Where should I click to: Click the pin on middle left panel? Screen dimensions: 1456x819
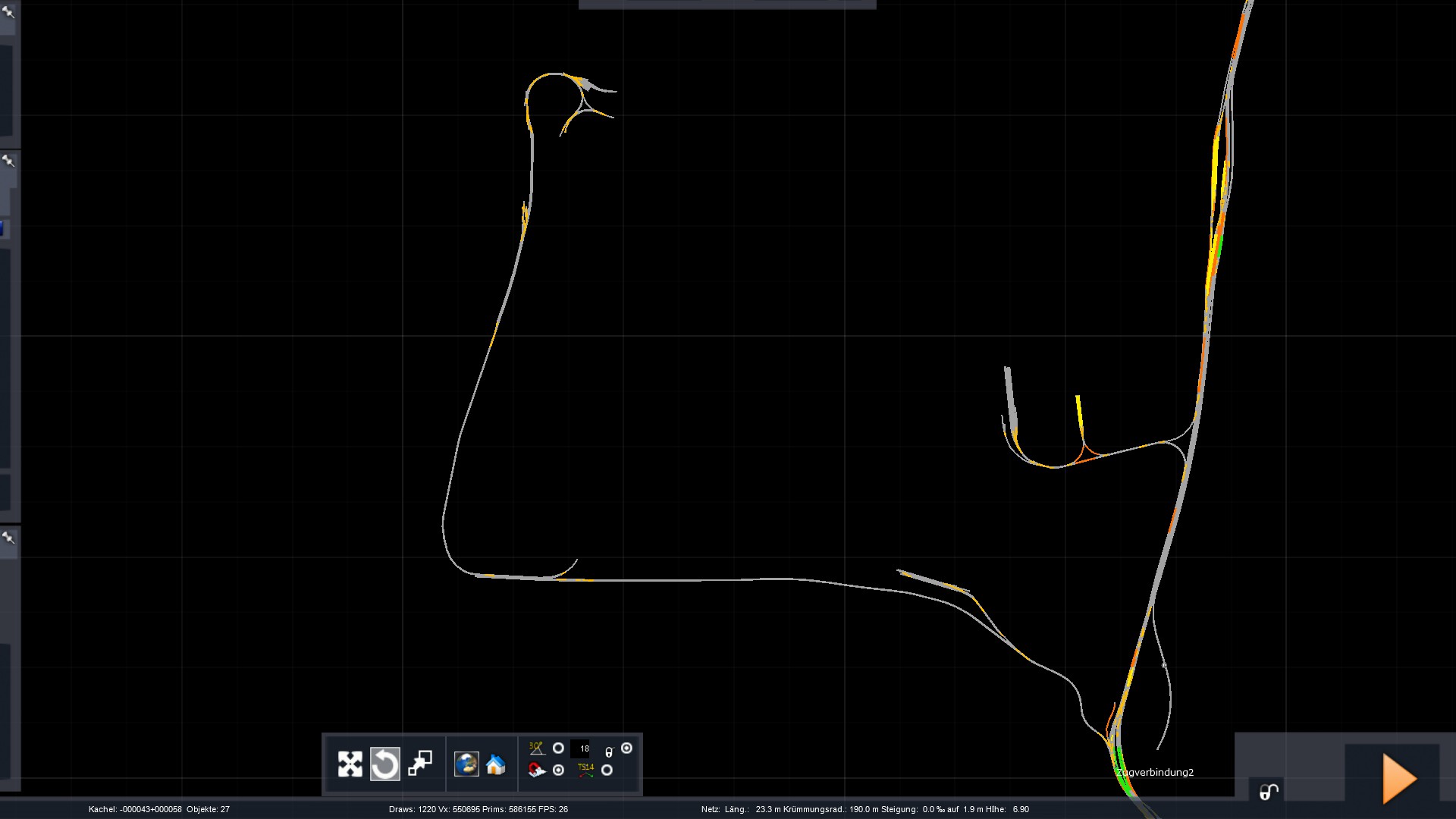pos(8,161)
